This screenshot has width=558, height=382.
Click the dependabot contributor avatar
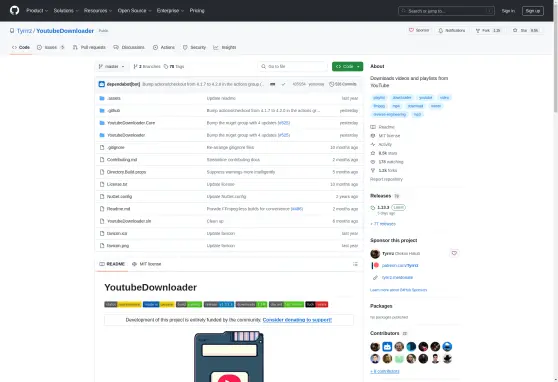[x=387, y=346]
